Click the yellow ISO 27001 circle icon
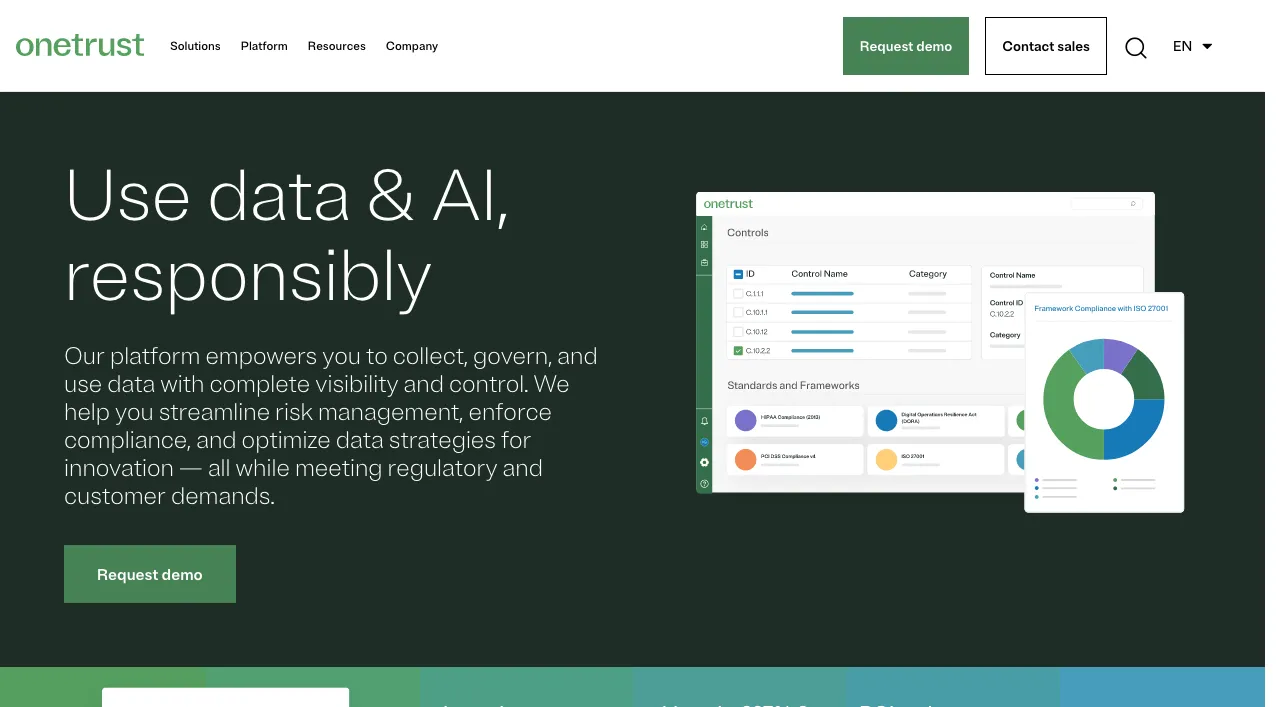Image resolution: width=1280 pixels, height=707 pixels. click(x=886, y=460)
